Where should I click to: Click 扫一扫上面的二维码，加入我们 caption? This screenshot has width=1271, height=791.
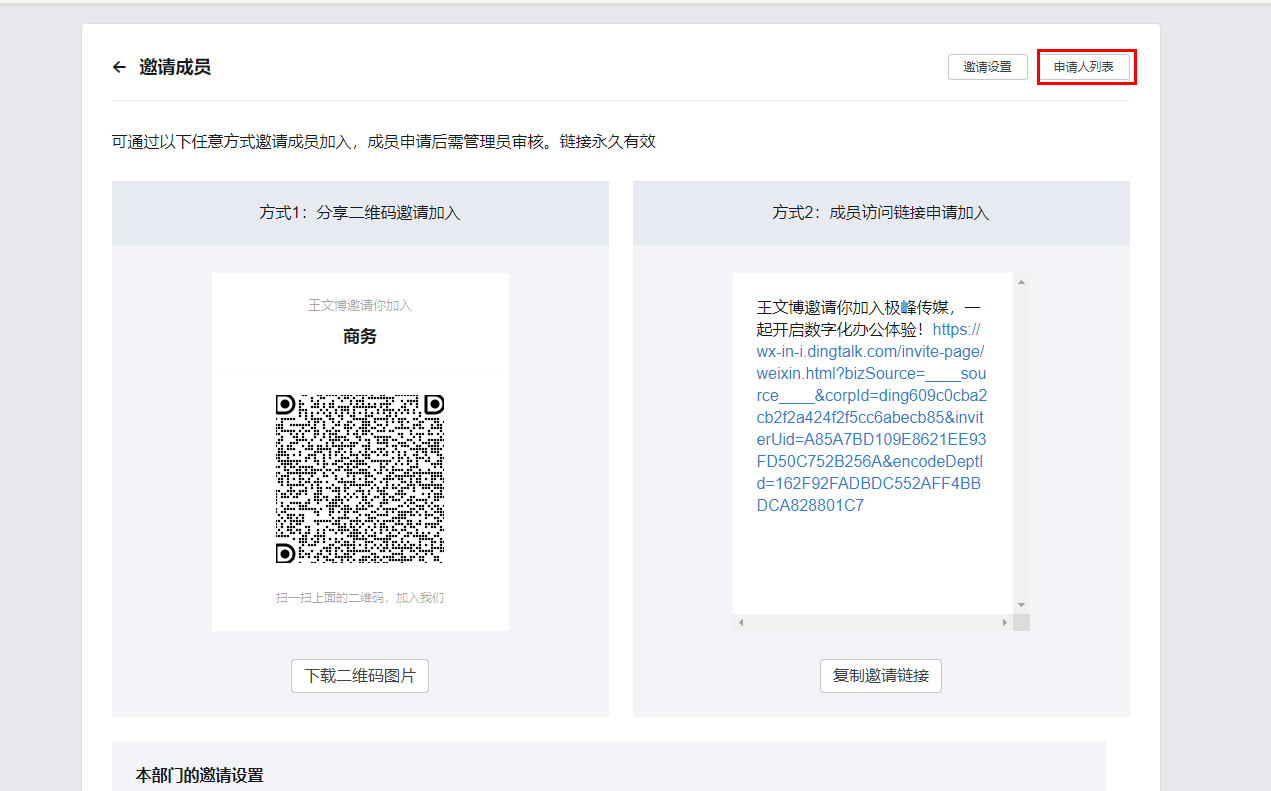coord(360,598)
